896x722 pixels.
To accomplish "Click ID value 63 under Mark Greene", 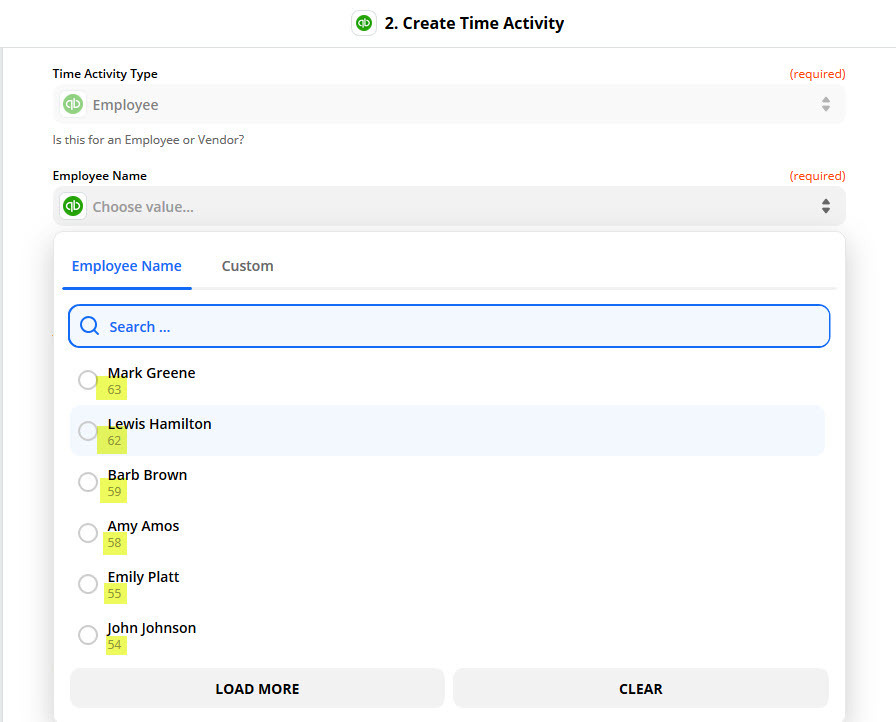I will pos(114,390).
